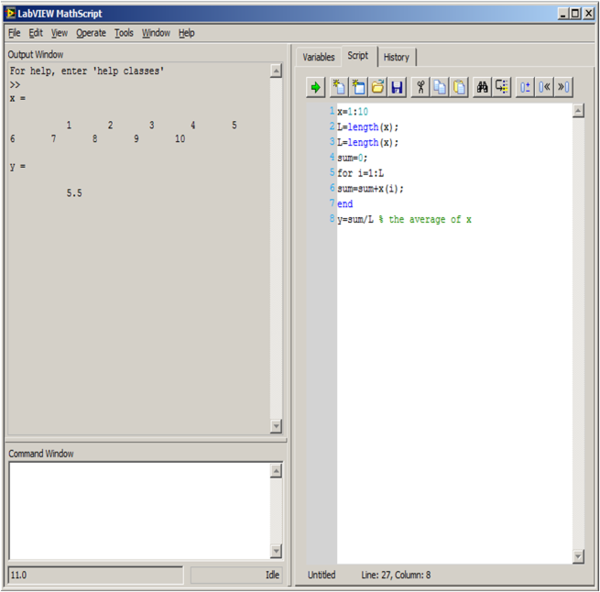Click the script editor scrollbar down arrow
Viewport: 600px width, 592px height.
point(578,556)
